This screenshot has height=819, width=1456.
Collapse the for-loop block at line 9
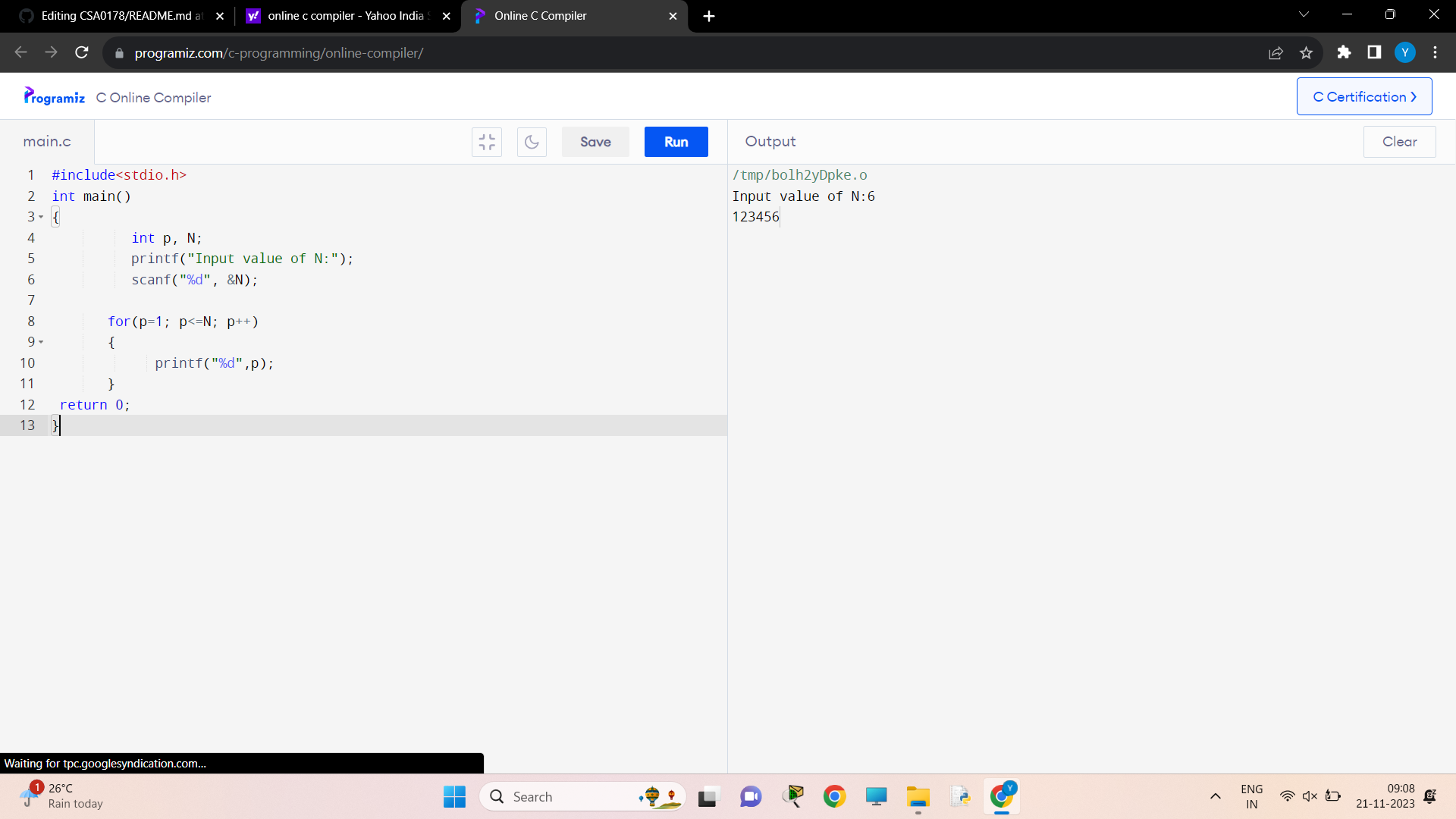tap(42, 342)
